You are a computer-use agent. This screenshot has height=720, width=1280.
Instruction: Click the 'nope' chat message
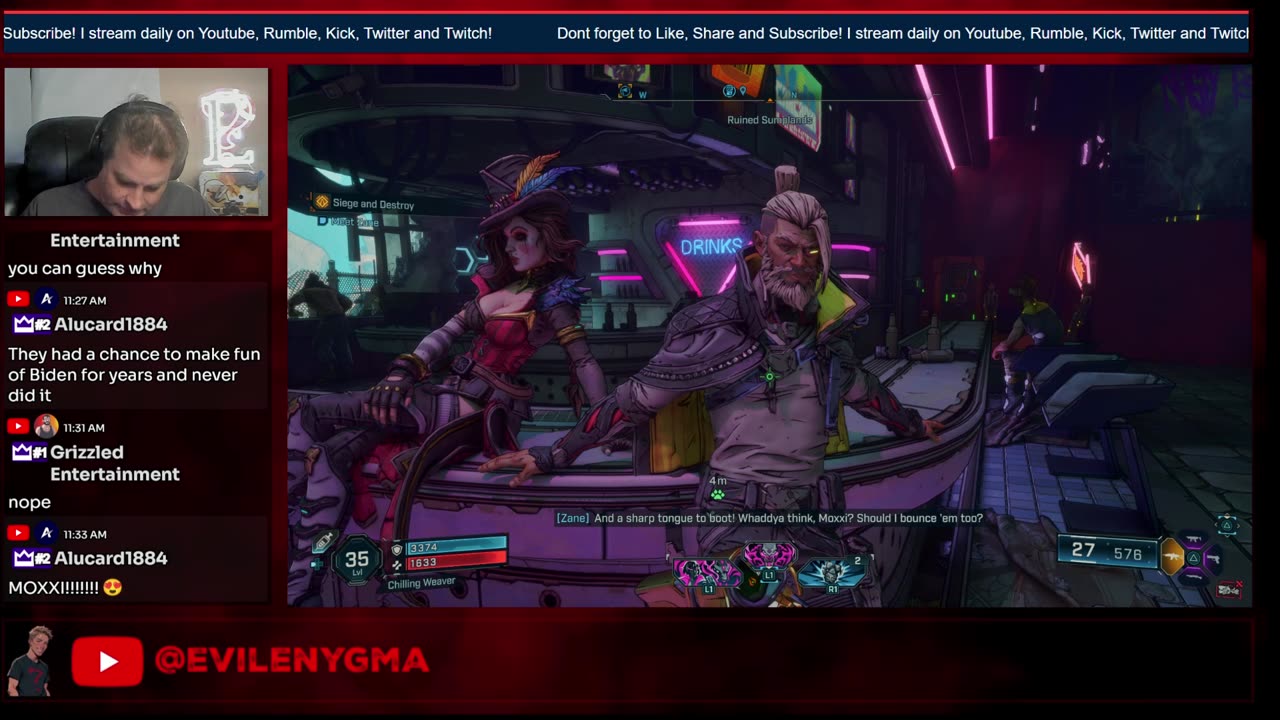coord(29,502)
